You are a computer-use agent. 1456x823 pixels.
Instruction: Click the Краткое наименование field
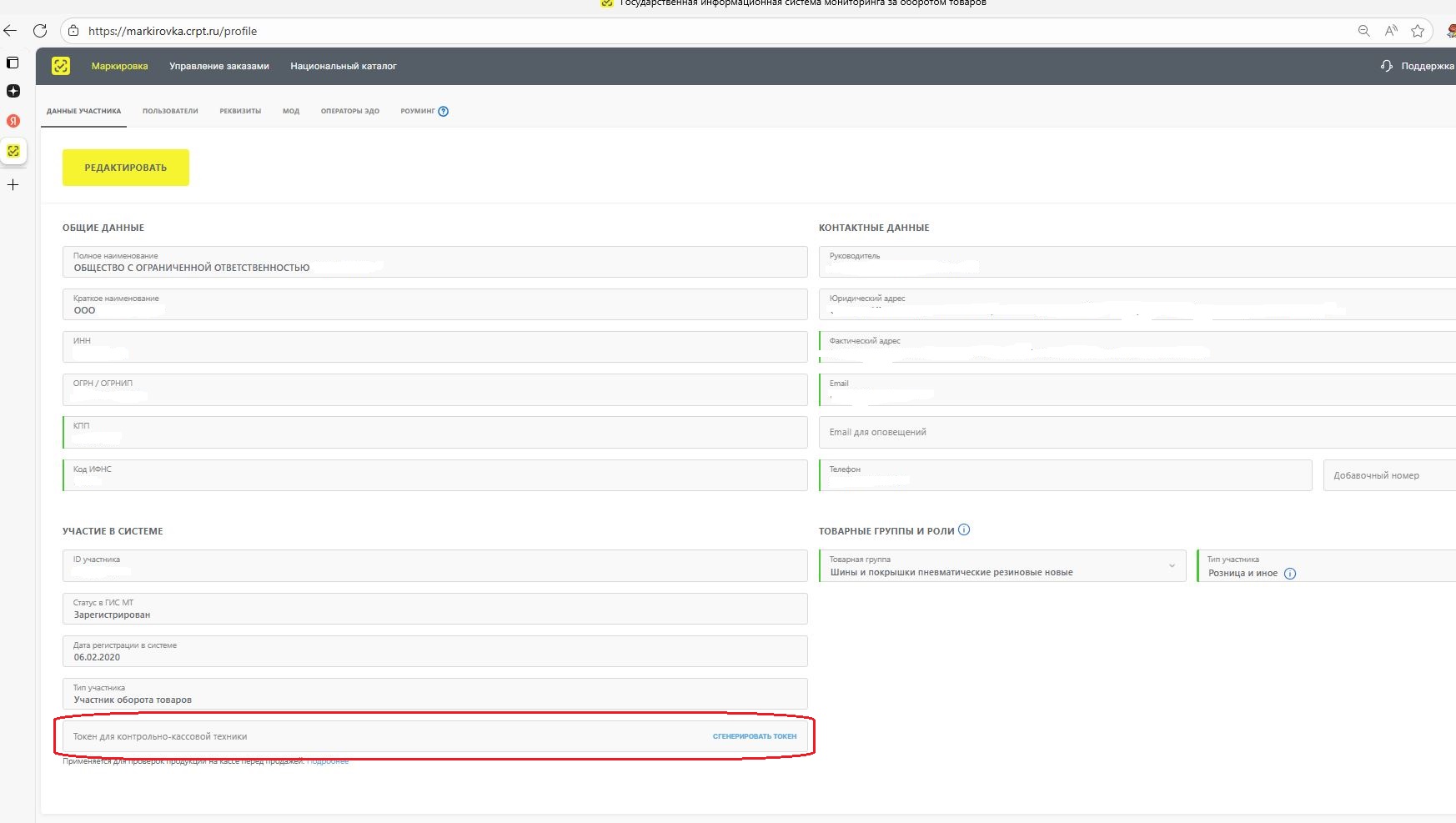434,304
